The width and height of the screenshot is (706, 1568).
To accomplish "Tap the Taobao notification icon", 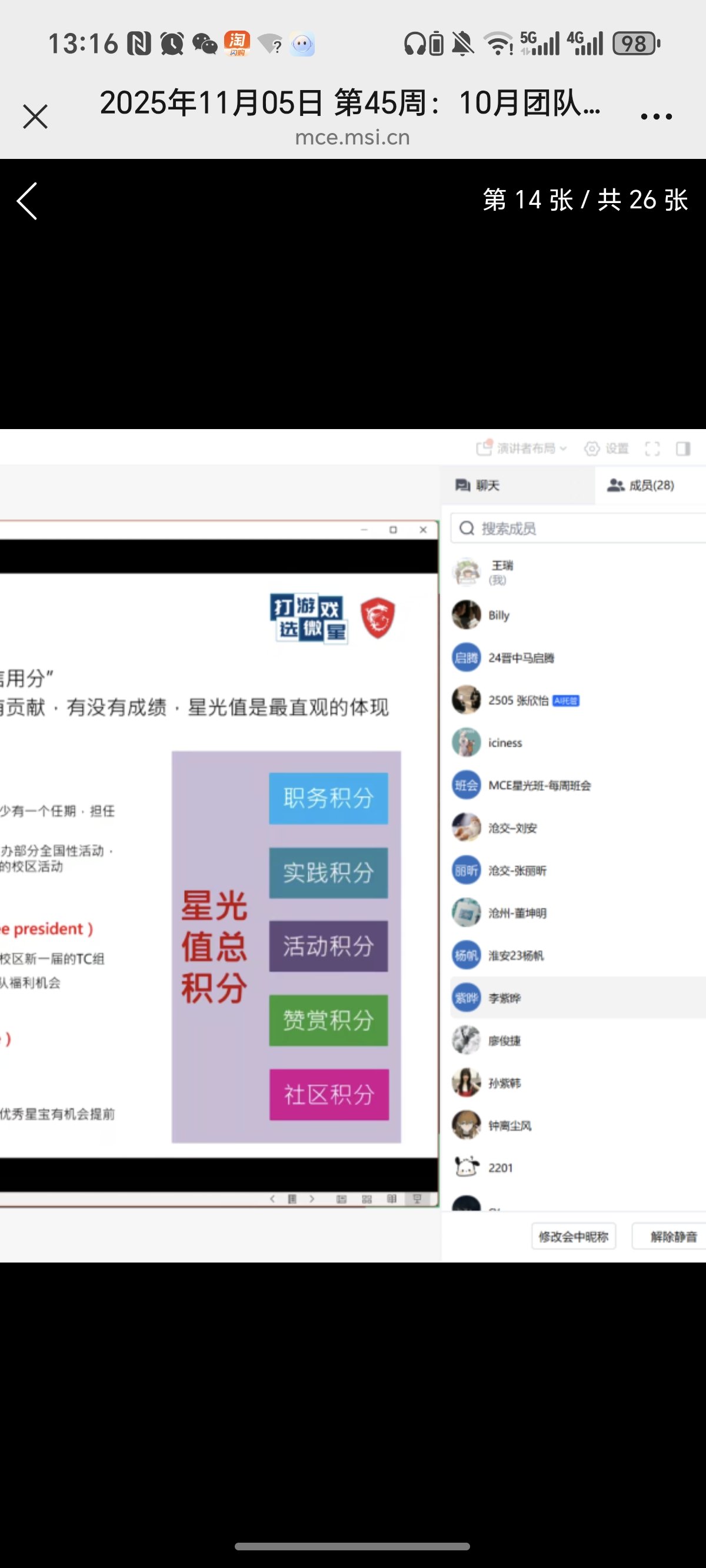I will coord(237,43).
